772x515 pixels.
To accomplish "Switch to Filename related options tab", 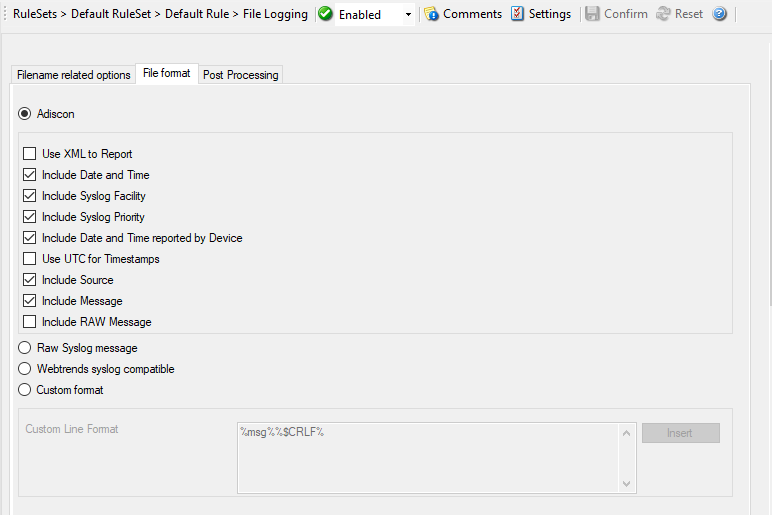I will pyautogui.click(x=73, y=75).
